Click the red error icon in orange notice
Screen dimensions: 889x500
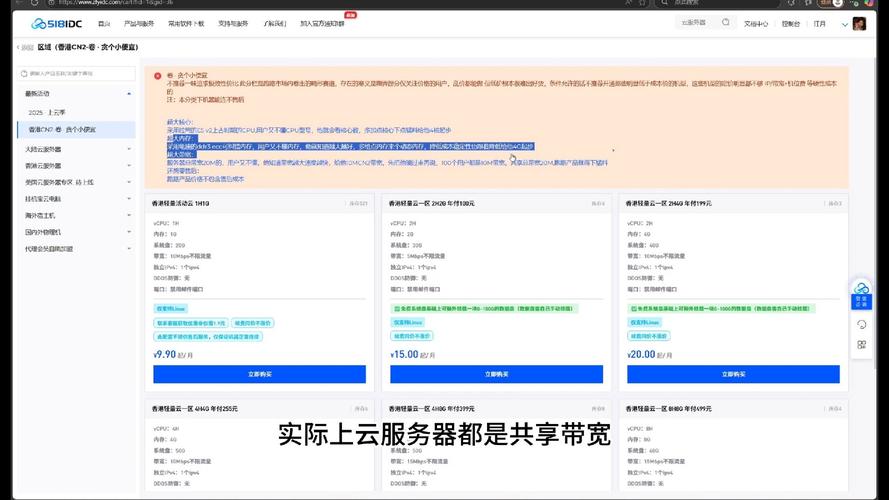pos(158,75)
